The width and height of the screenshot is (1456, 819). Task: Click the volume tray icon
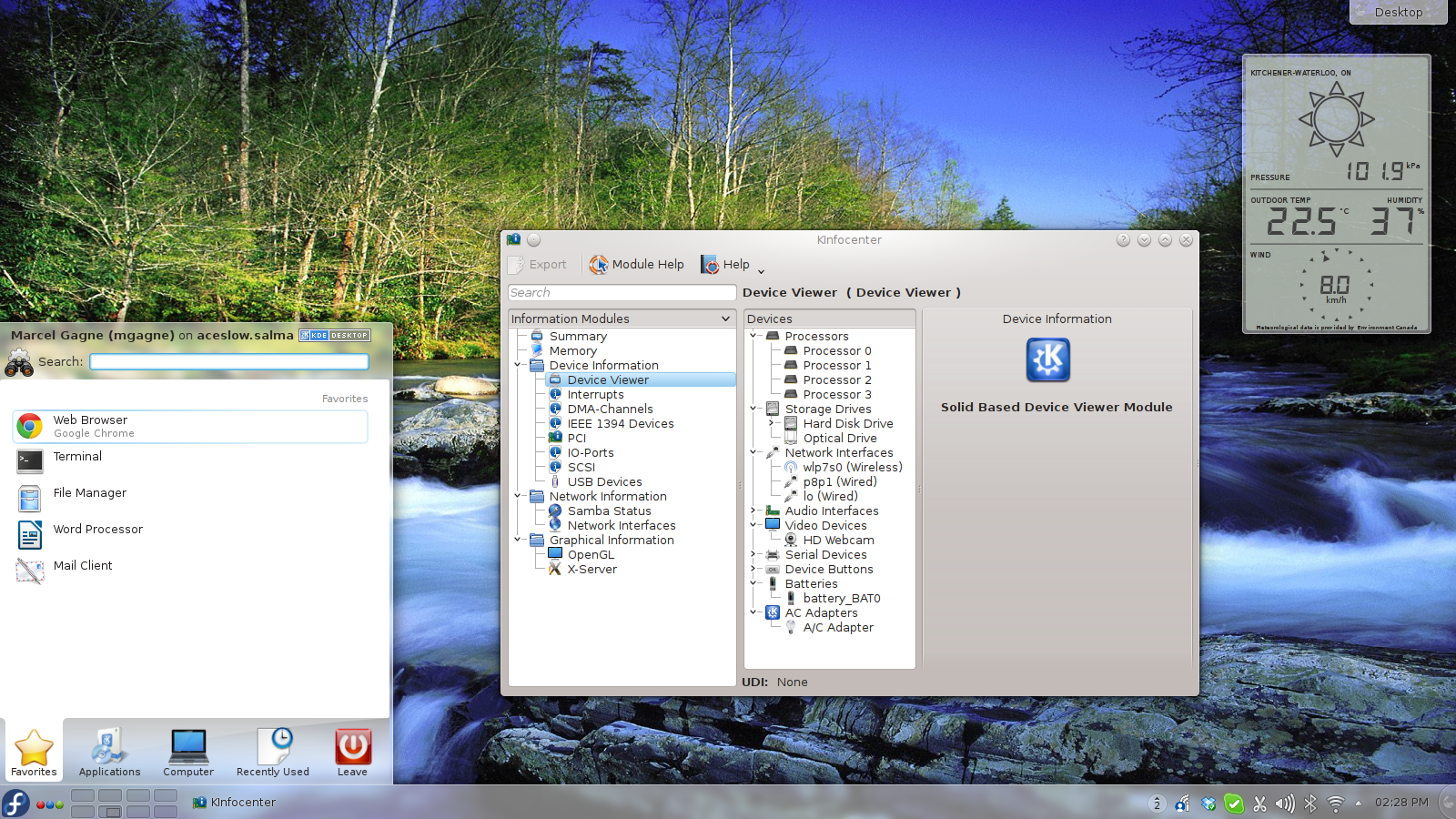tap(1285, 804)
